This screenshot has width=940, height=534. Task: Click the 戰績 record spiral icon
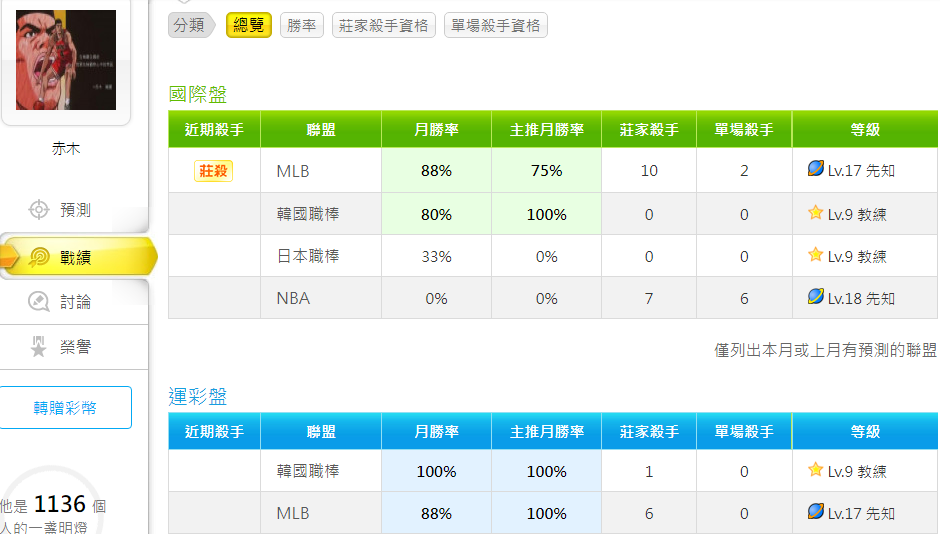pos(39,258)
